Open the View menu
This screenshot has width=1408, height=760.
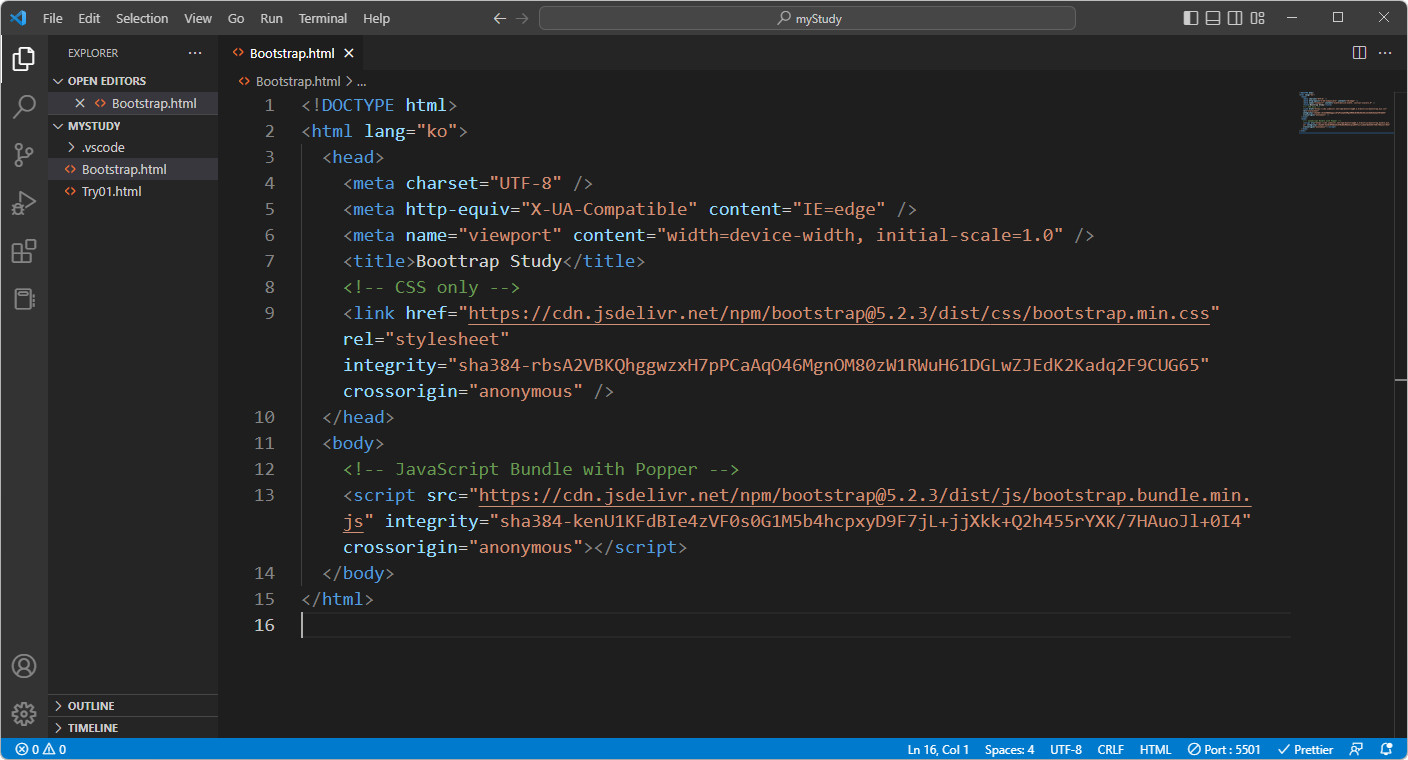pos(198,18)
